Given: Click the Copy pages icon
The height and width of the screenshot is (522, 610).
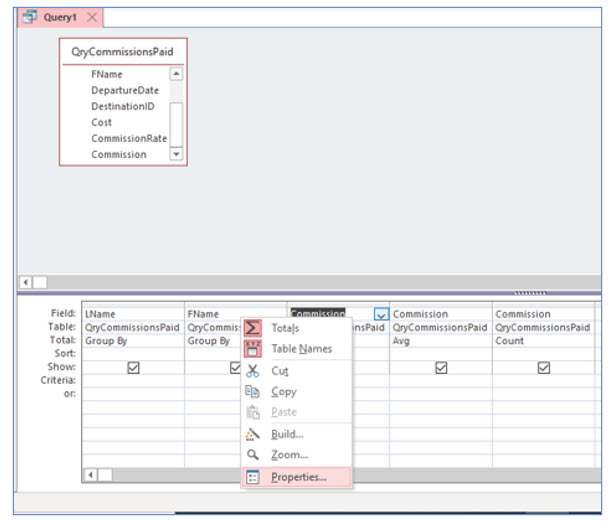Looking at the screenshot, I should (x=252, y=391).
